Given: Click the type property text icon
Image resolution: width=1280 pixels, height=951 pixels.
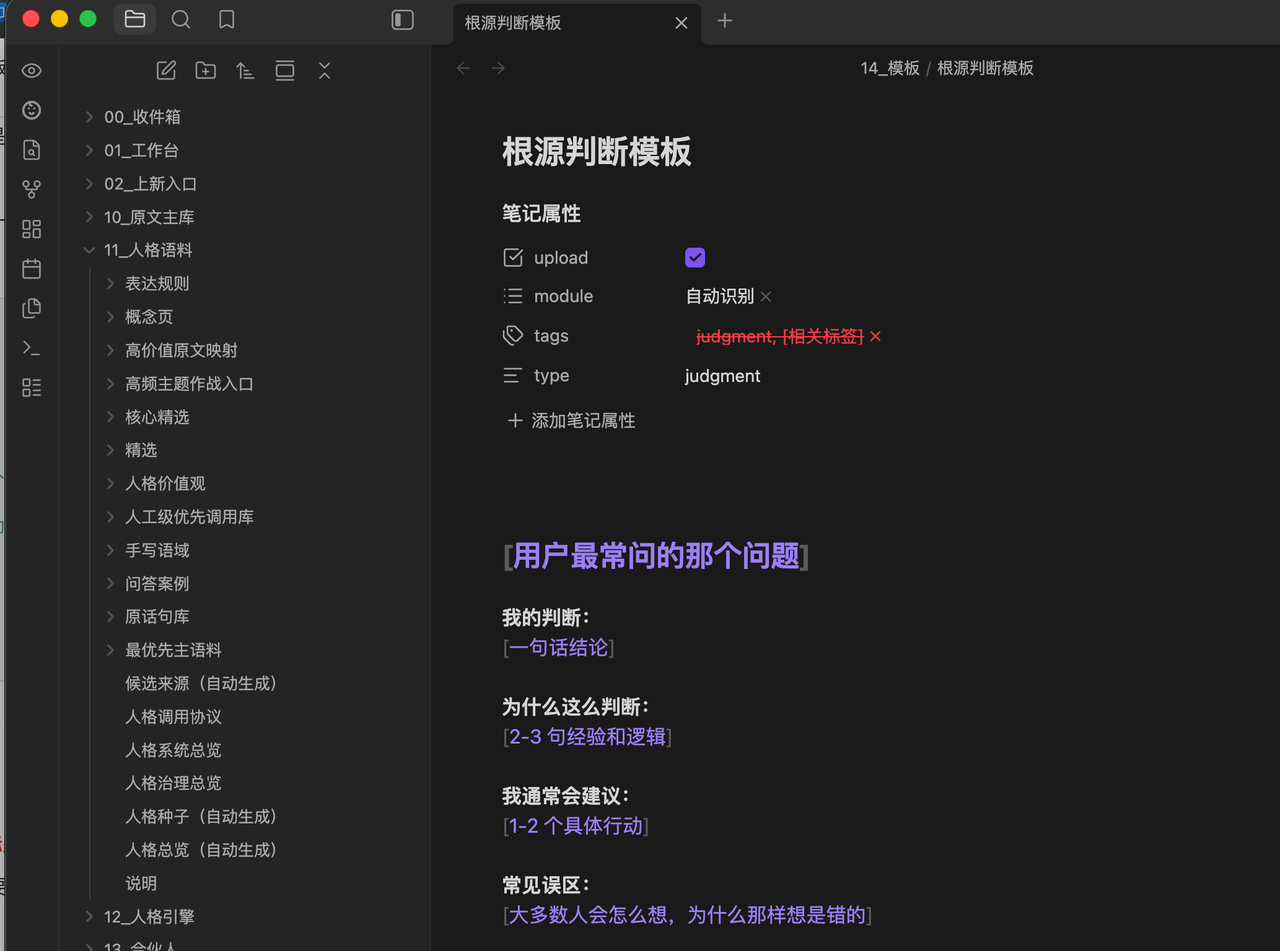Looking at the screenshot, I should tap(513, 376).
